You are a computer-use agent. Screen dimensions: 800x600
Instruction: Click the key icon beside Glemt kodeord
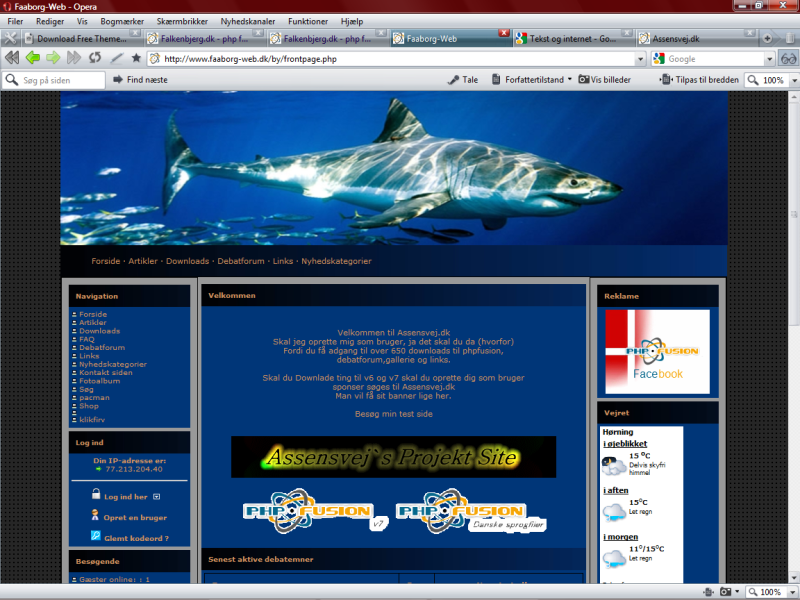[x=96, y=535]
